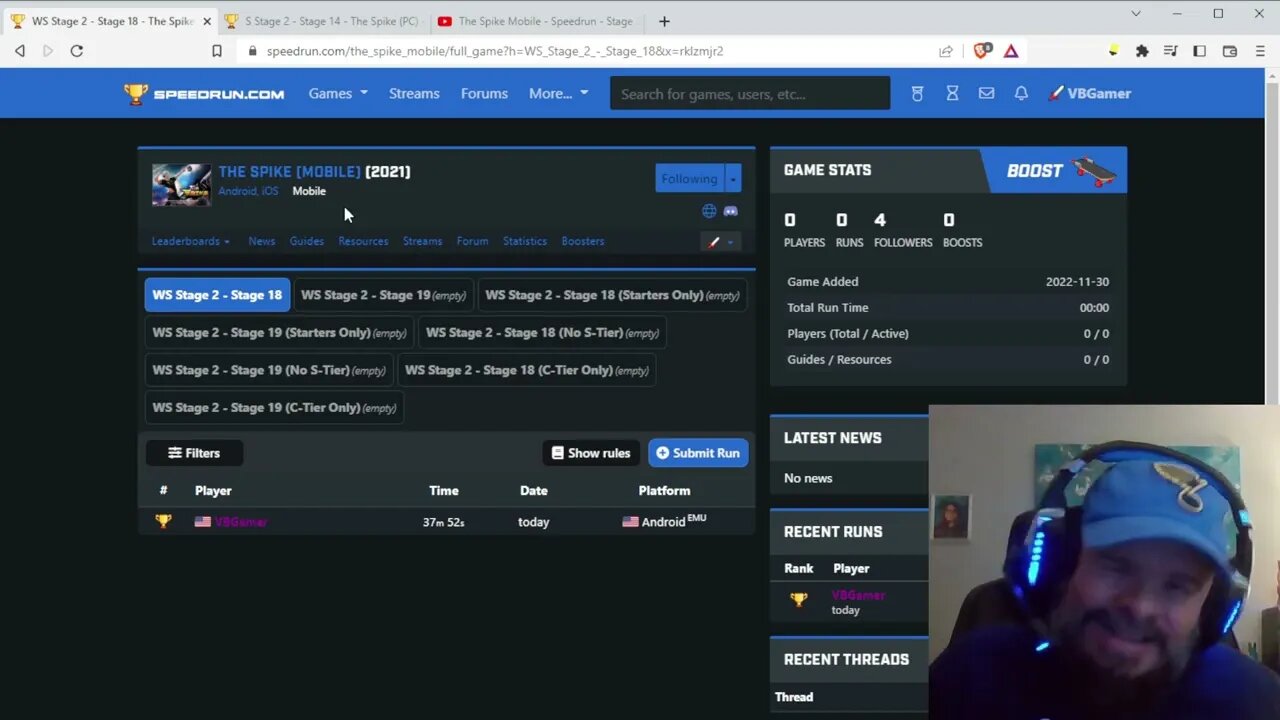Select WS Stage 2 - Stage 18 (C-Tier Only)
The image size is (1280, 720).
point(526,370)
